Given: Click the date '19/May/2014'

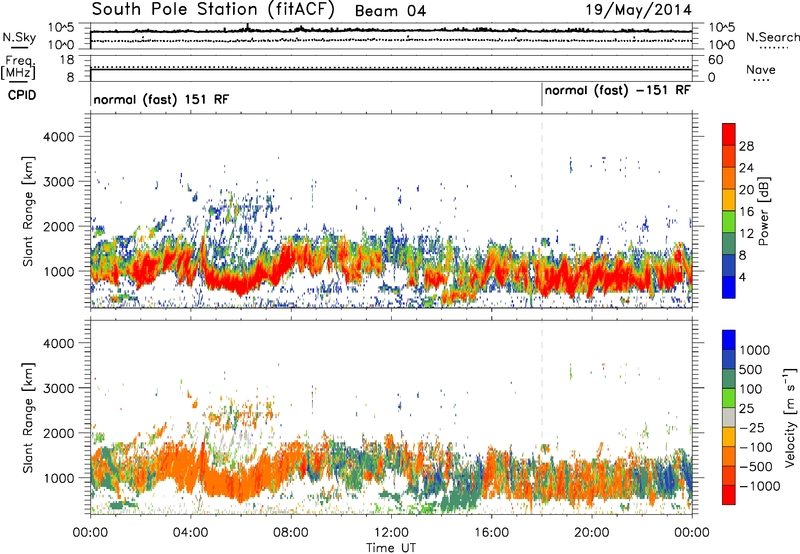Looking at the screenshot, I should tap(638, 10).
